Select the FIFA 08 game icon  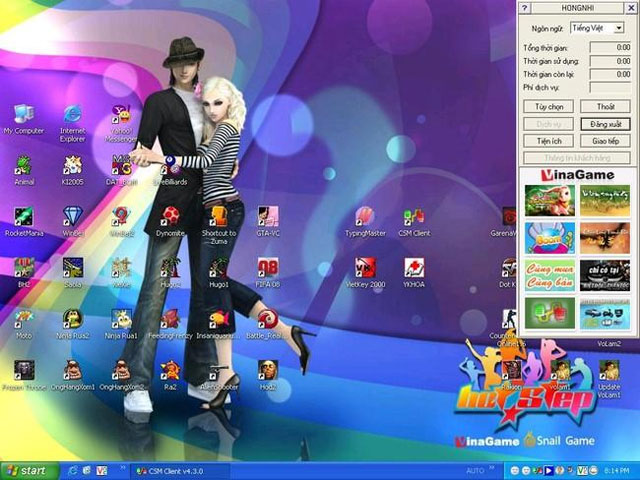pos(268,273)
